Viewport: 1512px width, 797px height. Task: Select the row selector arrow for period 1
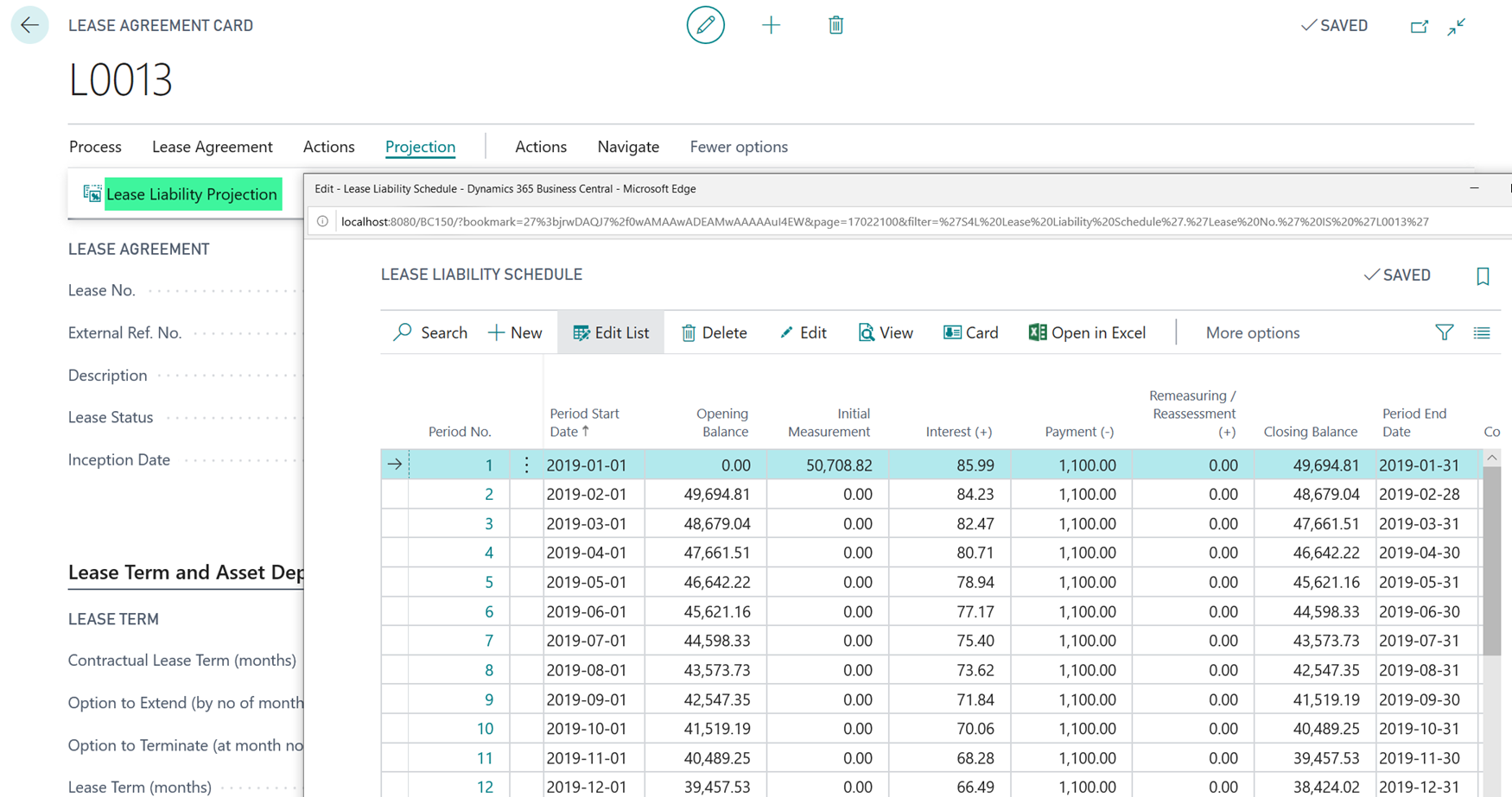point(395,465)
